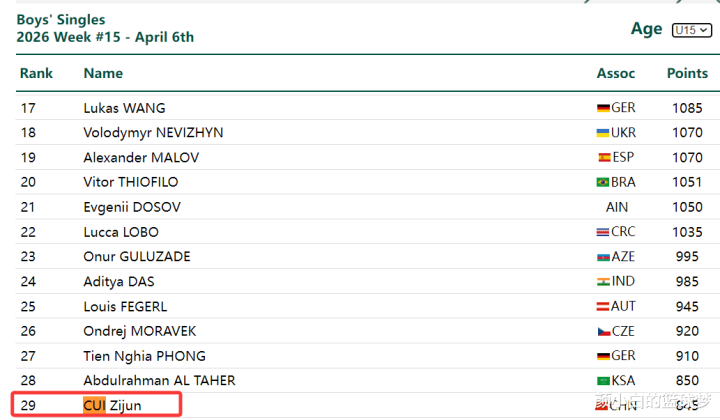Image resolution: width=720 pixels, height=420 pixels.
Task: Click Czech flag for Ondrej MORAVEK
Action: coord(603,331)
